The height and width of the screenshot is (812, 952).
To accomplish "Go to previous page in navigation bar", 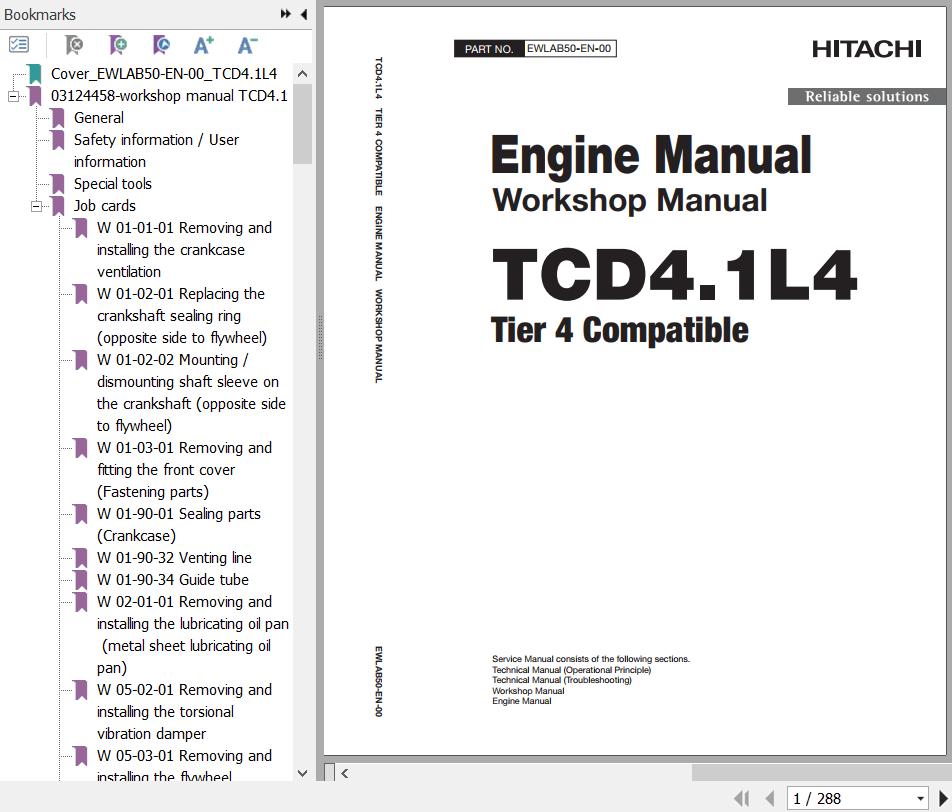I will pyautogui.click(x=770, y=798).
